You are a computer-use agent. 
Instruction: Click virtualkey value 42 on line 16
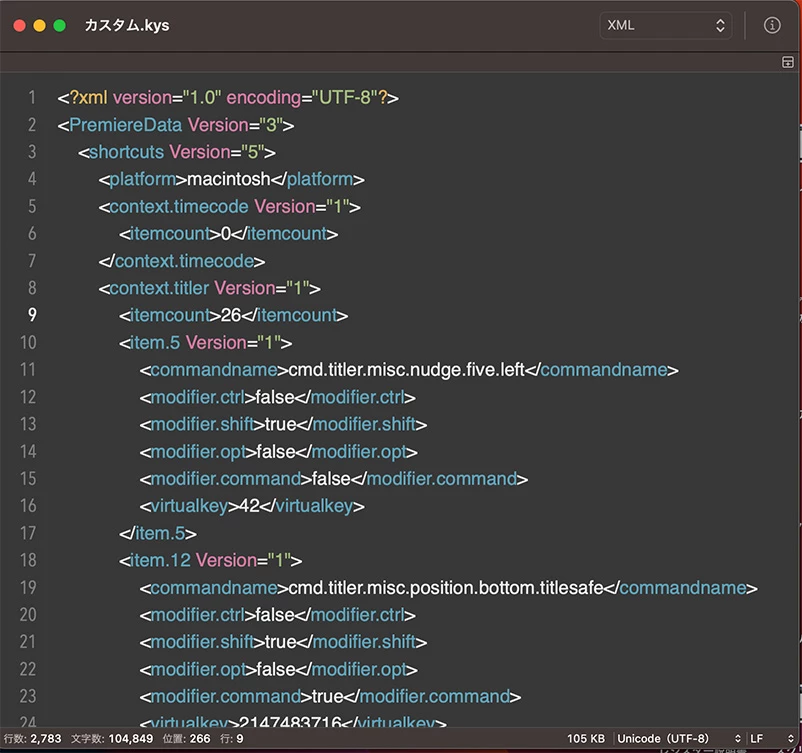coord(250,506)
